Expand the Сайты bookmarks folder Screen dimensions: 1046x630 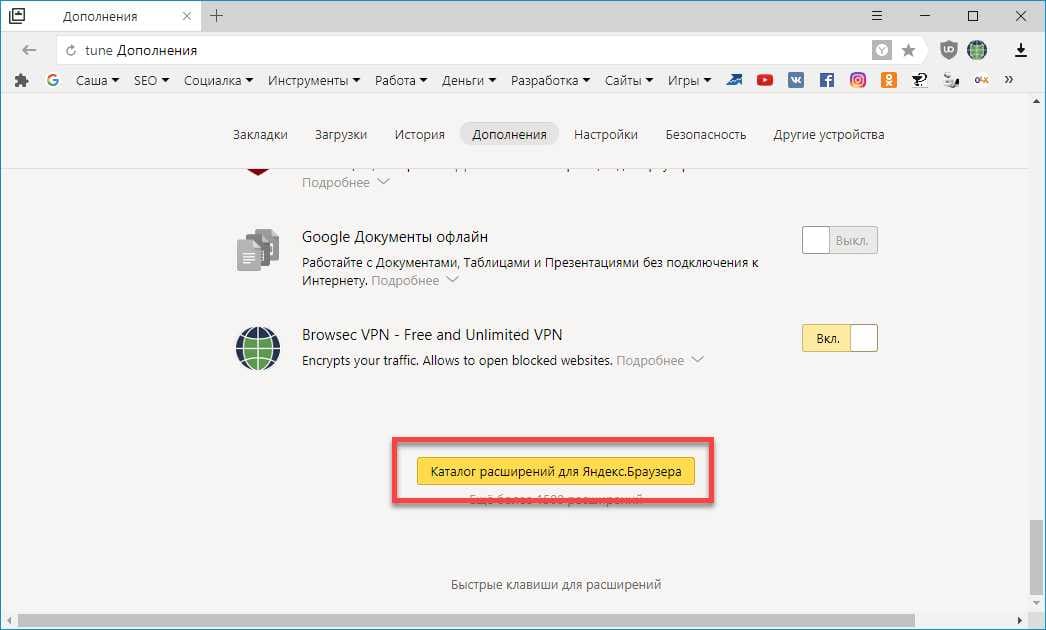pyautogui.click(x=629, y=80)
